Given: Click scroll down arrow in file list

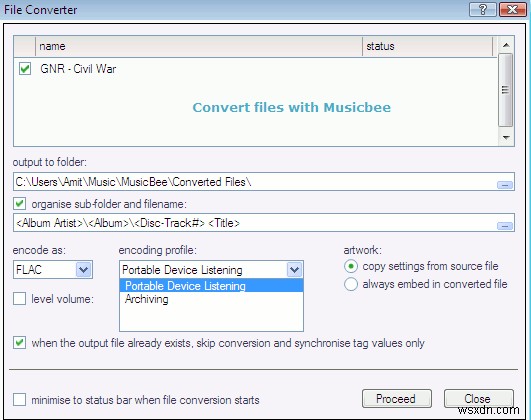Looking at the screenshot, I should coord(506,138).
